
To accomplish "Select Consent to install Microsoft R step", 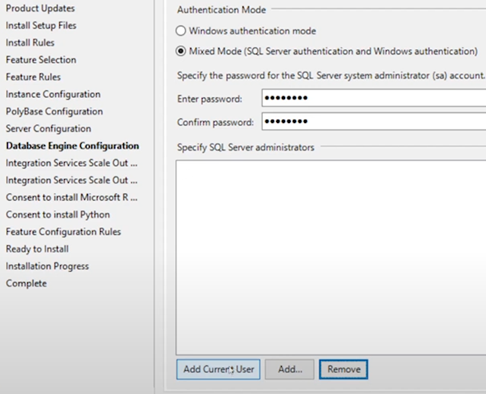I will [x=71, y=197].
